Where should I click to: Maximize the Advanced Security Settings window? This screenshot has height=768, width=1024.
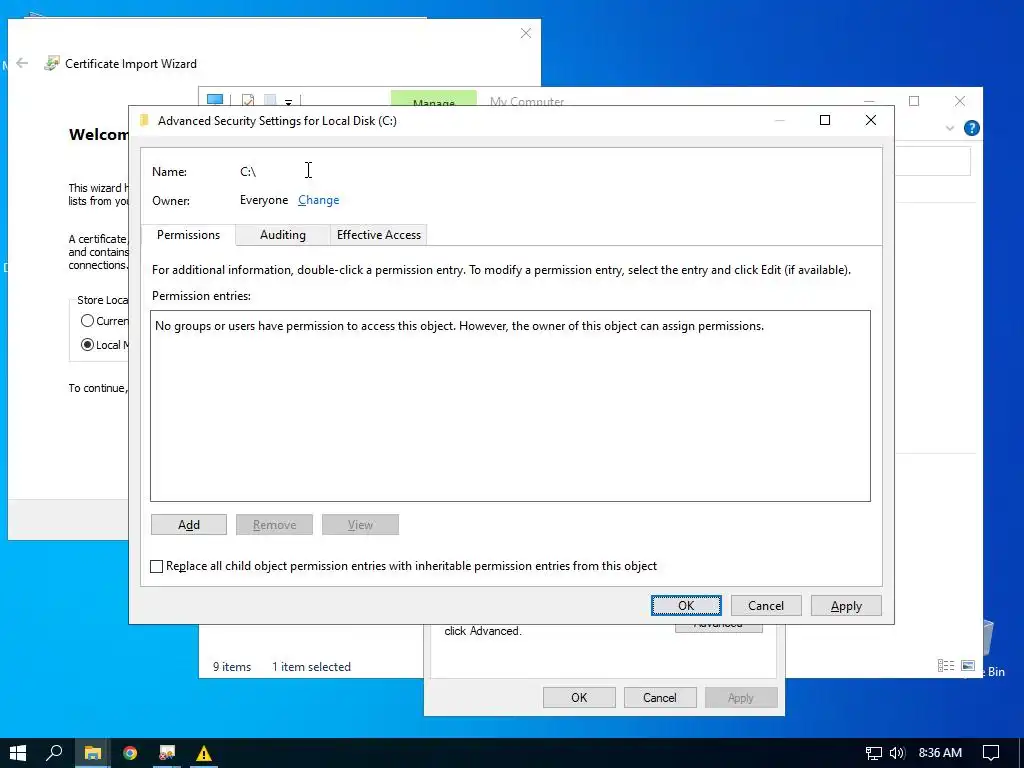pos(825,120)
